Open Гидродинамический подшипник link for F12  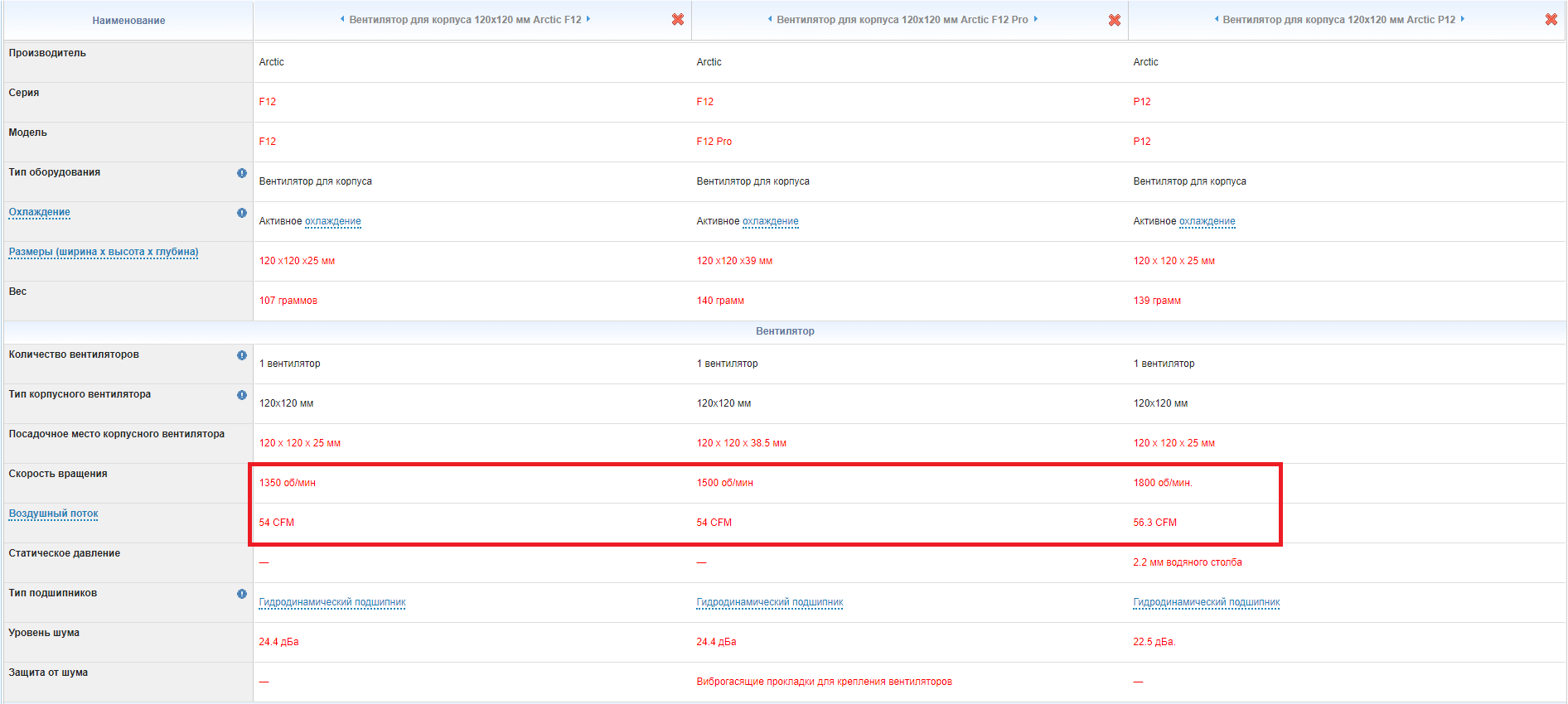(x=332, y=602)
